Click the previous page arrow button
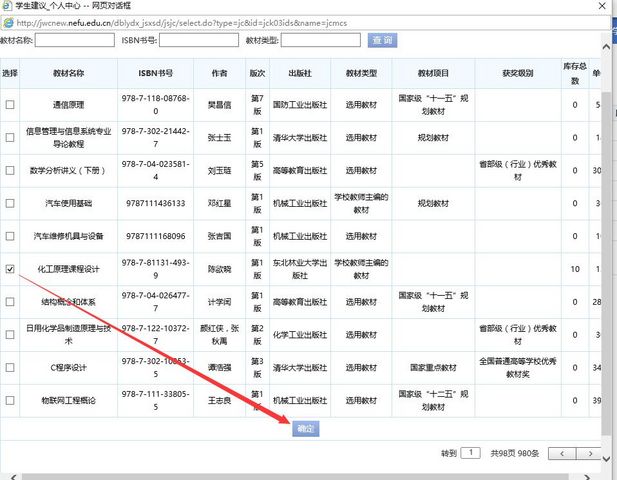 point(562,453)
